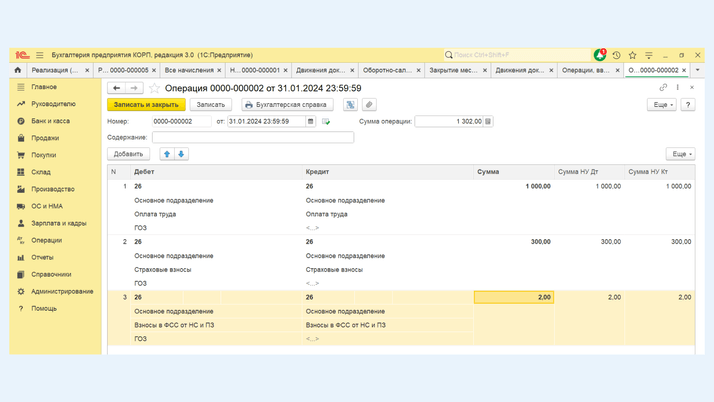Expand the Ещё dropdown above the table
This screenshot has height=402, width=714.
[x=680, y=154]
